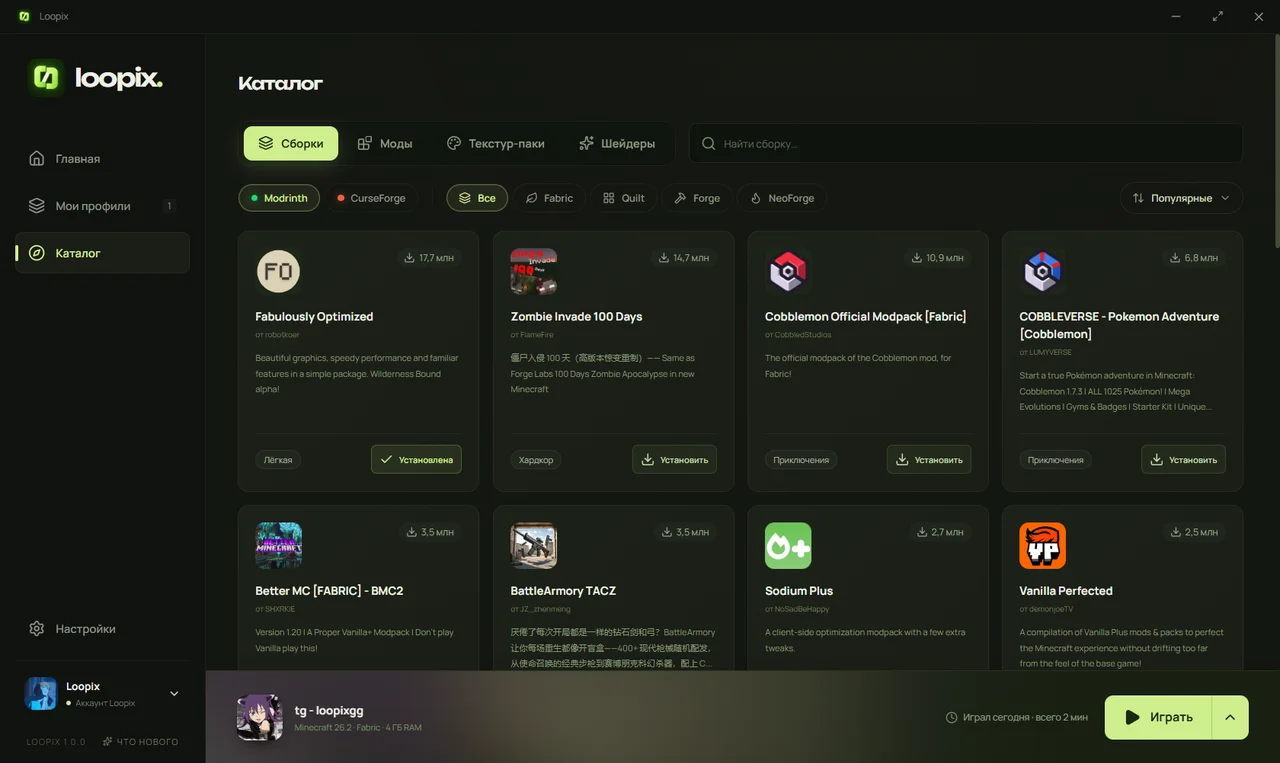The height and width of the screenshot is (763, 1280).
Task: Open BattleArmory TACZ title
Action: pyautogui.click(x=564, y=591)
